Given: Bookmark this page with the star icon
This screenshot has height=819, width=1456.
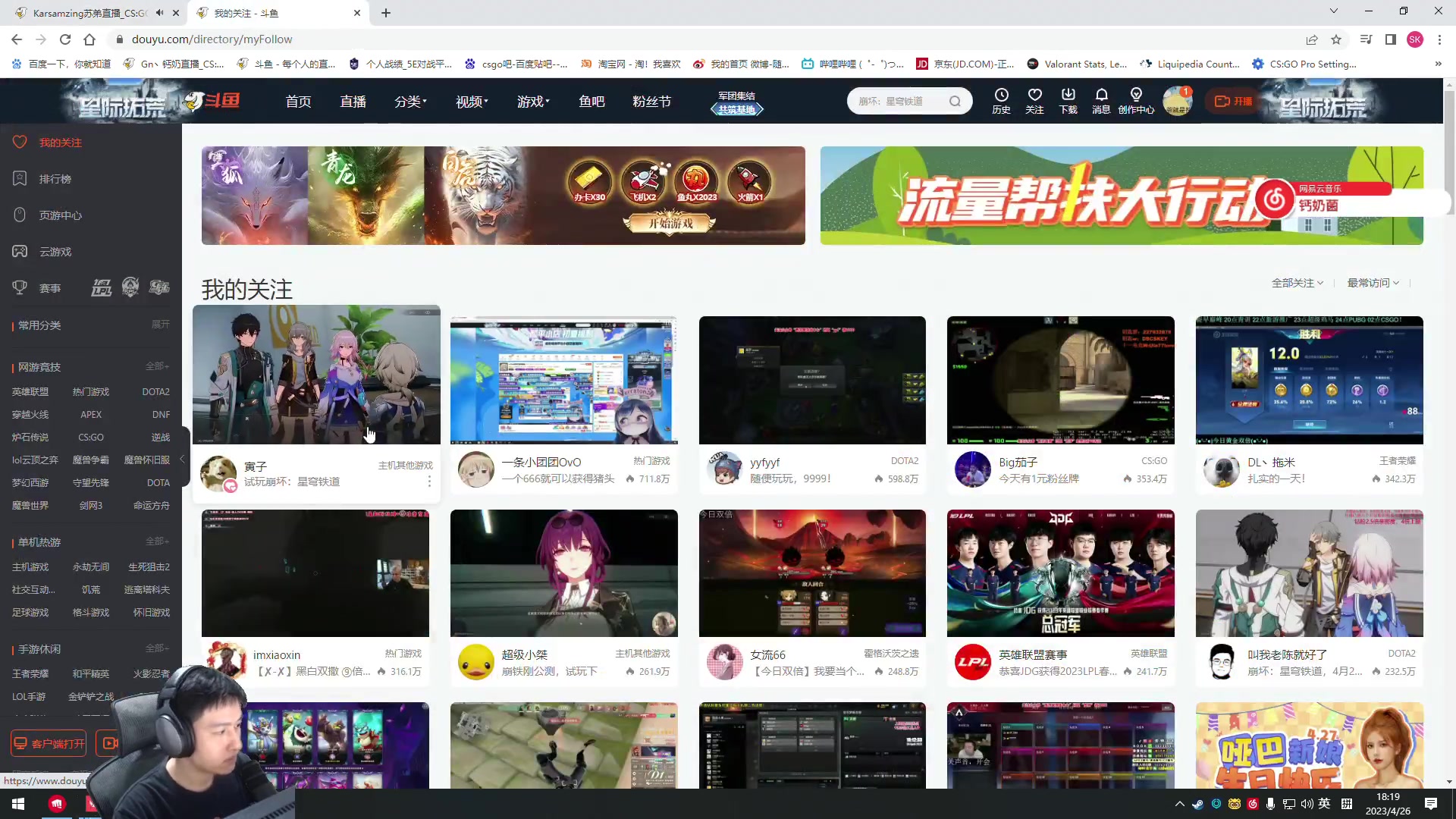Looking at the screenshot, I should click(1336, 39).
